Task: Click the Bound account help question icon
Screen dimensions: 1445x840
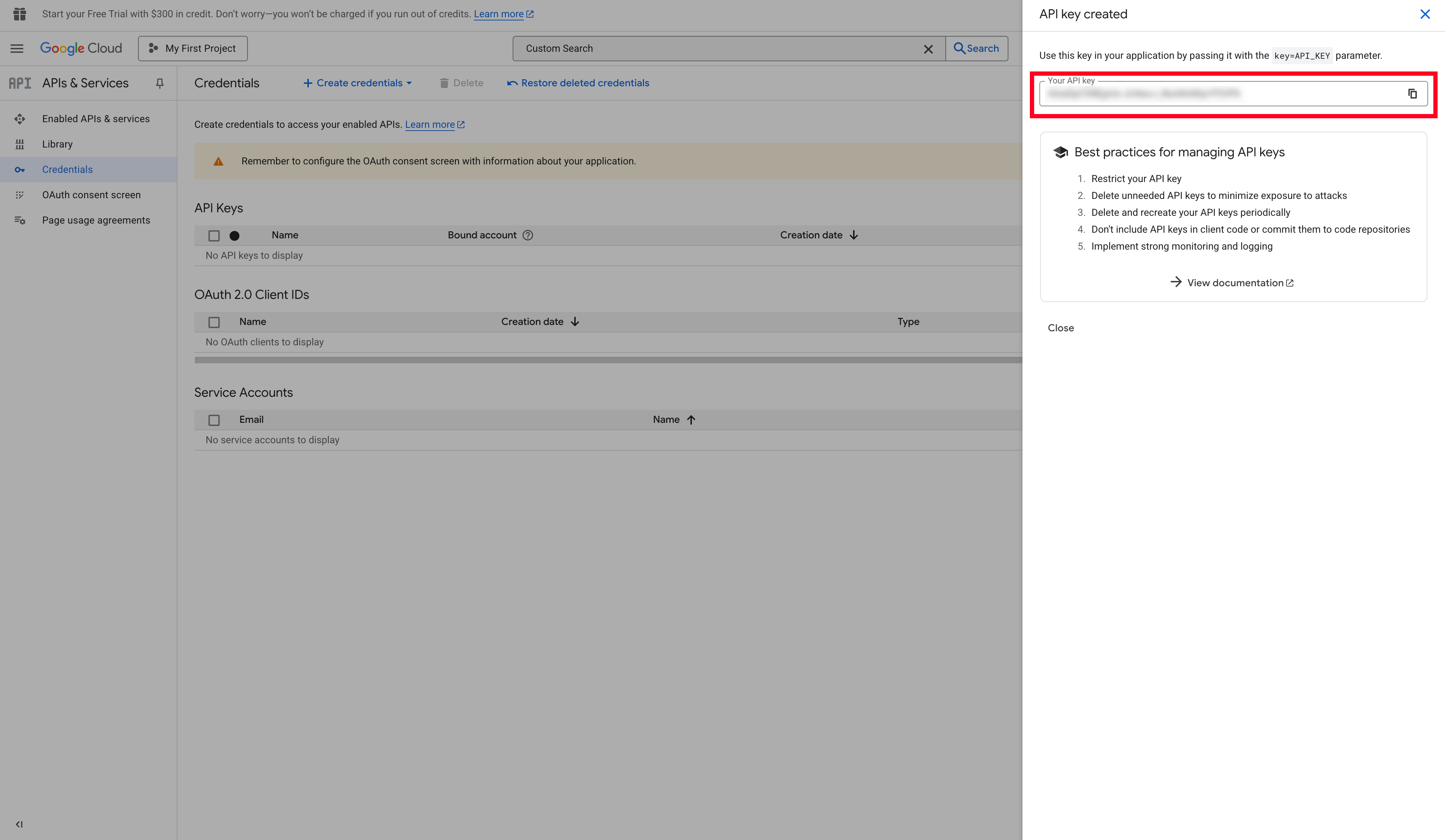Action: [x=528, y=235]
